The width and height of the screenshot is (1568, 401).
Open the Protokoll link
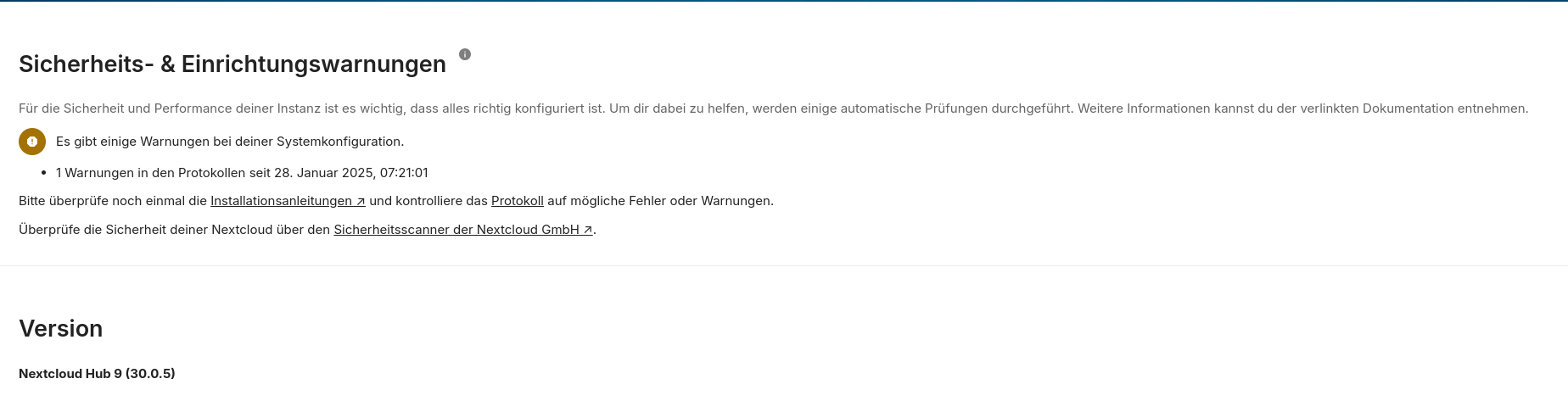[517, 201]
